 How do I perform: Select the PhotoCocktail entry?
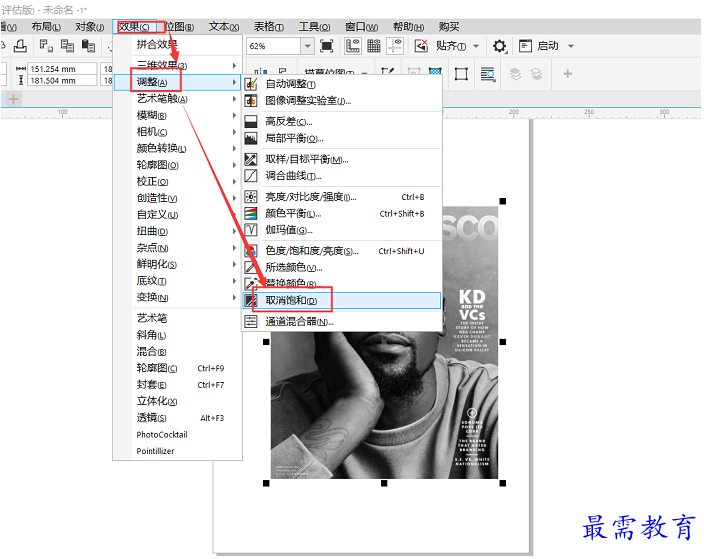(x=177, y=435)
